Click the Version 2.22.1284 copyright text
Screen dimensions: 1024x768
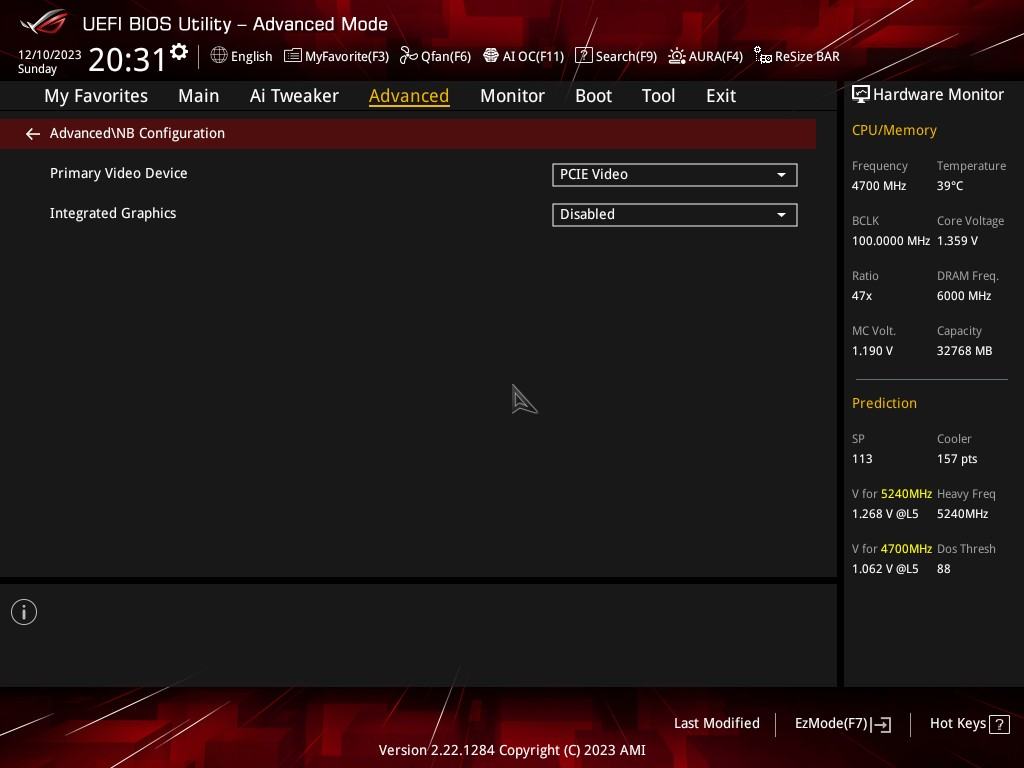512,750
